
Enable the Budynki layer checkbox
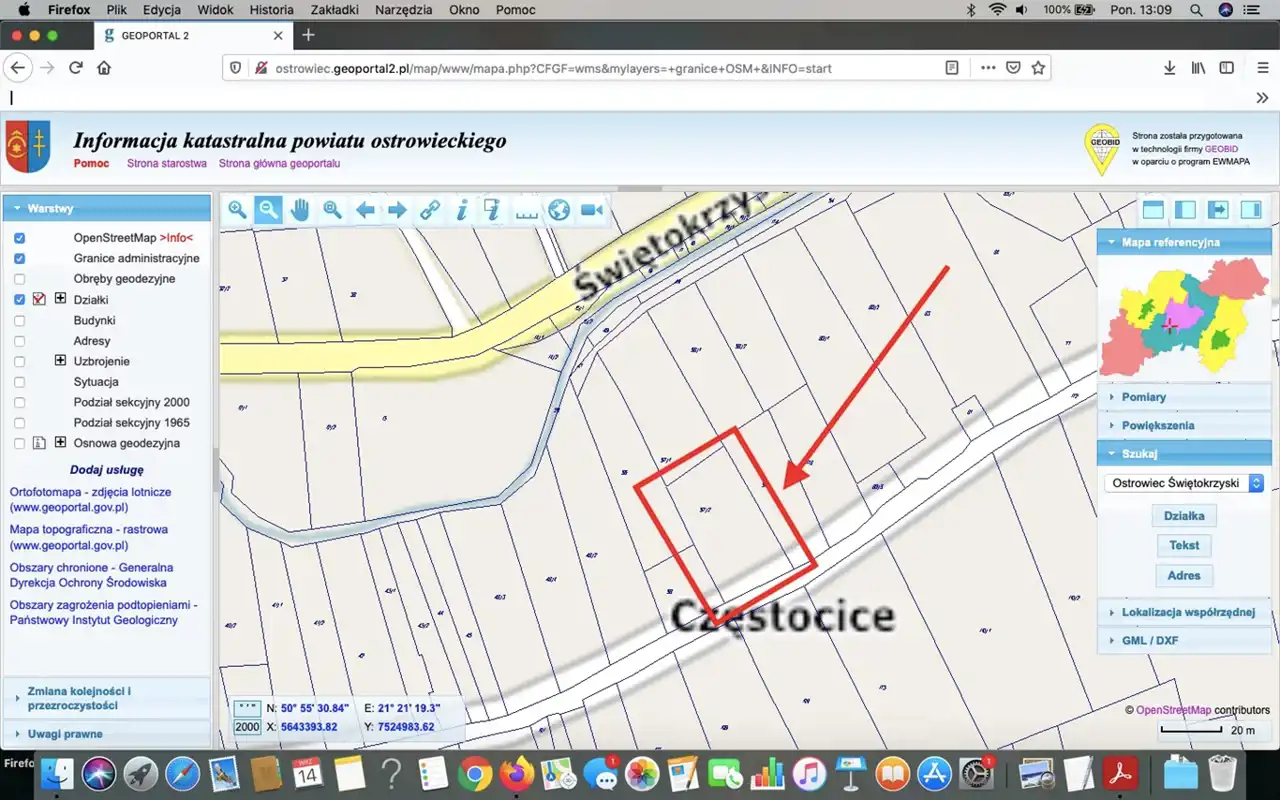pyautogui.click(x=20, y=321)
